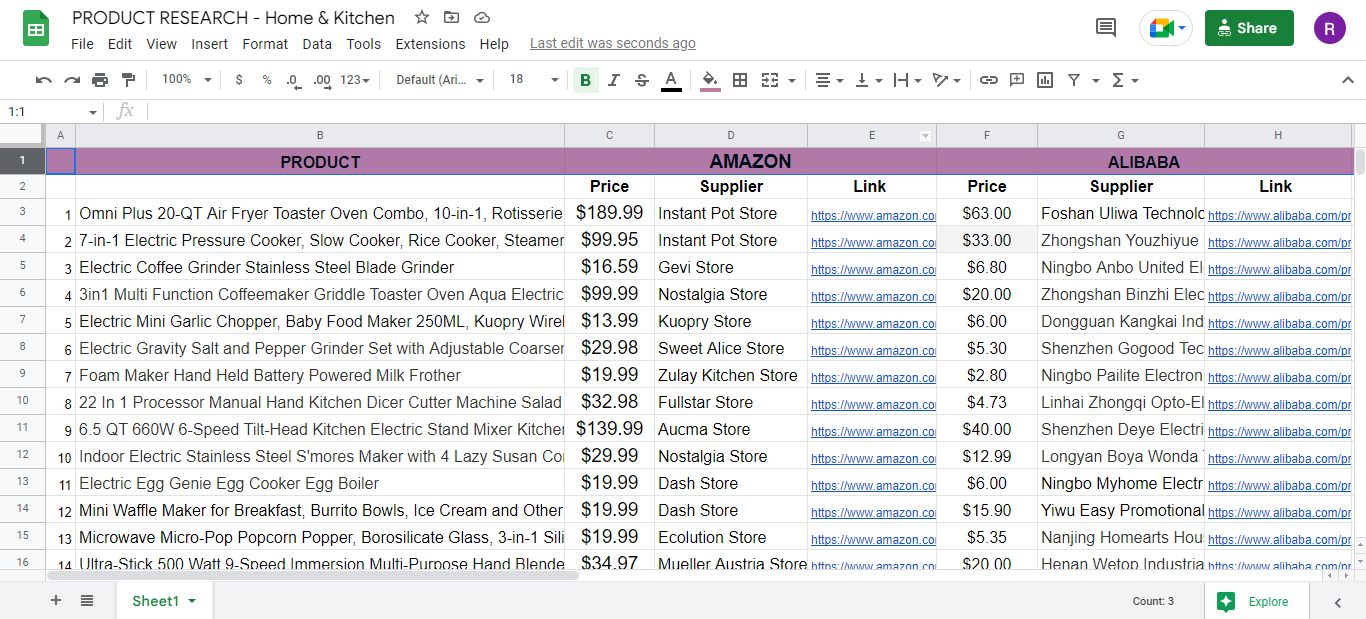Screen dimensions: 1366x619
Task: Create a filter
Action: click(1072, 79)
